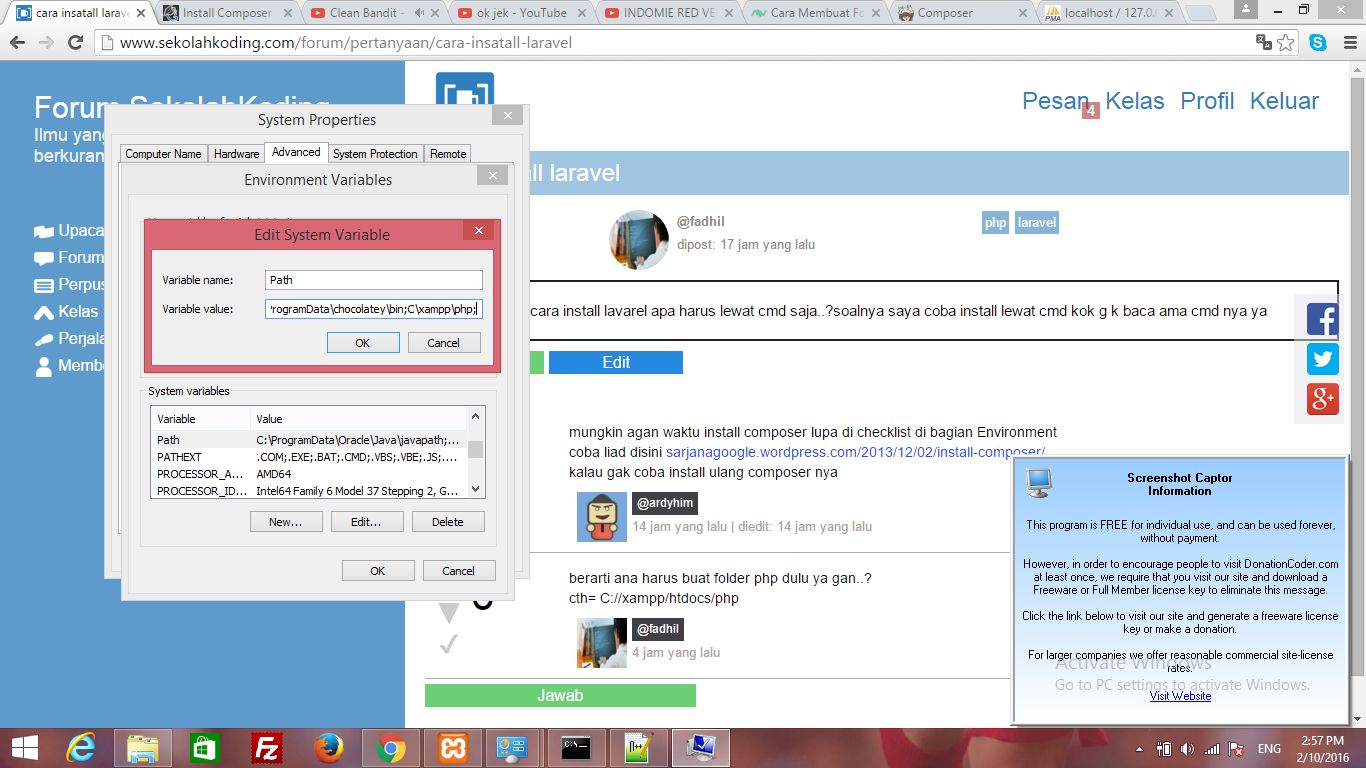This screenshot has height=768, width=1366.
Task: Click the Windows Start button
Action: click(x=24, y=748)
